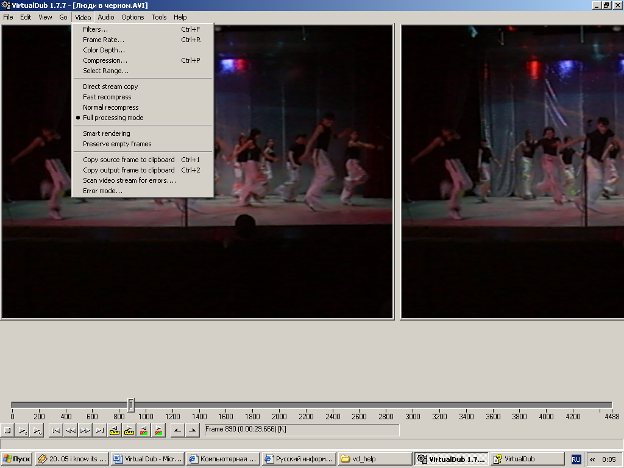The image size is (624, 468).
Task: Set the selection end mark-out icon
Action: tap(192, 430)
